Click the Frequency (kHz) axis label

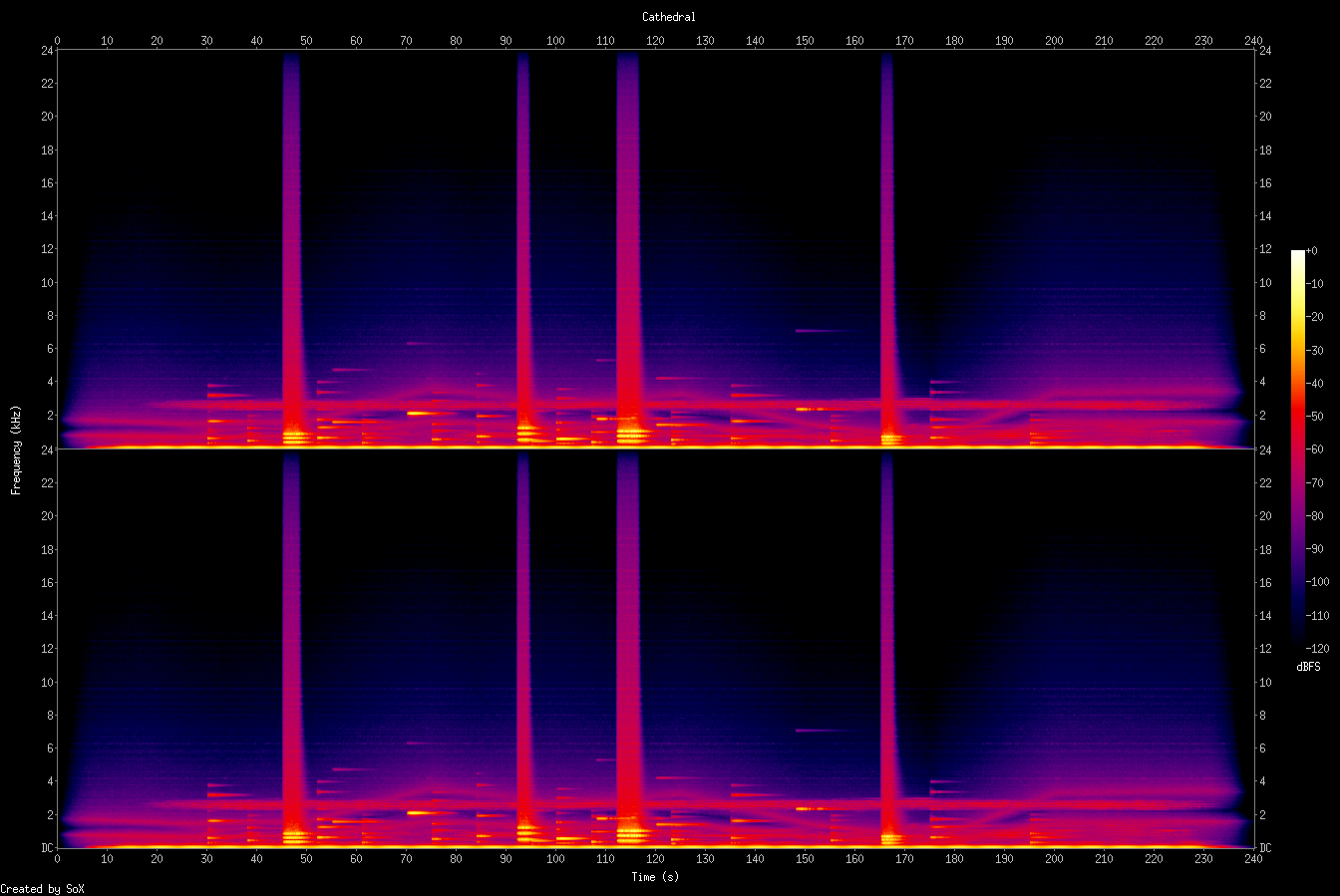coord(15,448)
